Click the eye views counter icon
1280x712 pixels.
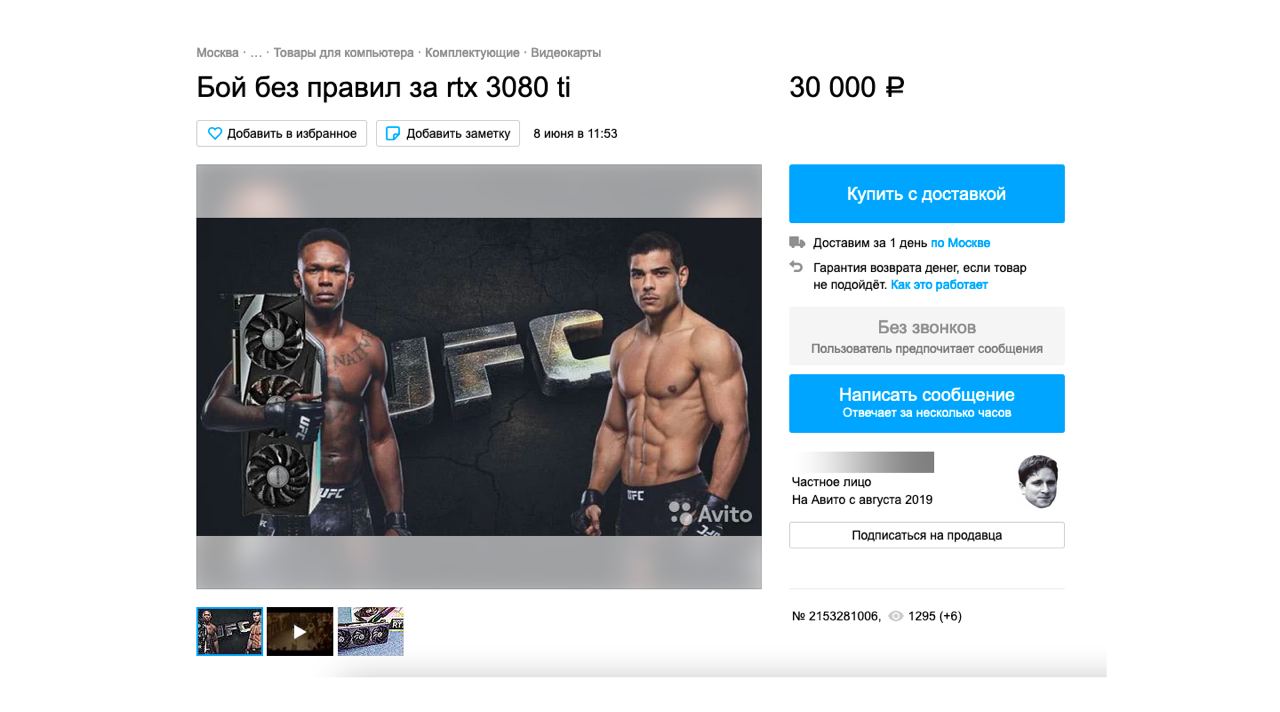point(896,616)
